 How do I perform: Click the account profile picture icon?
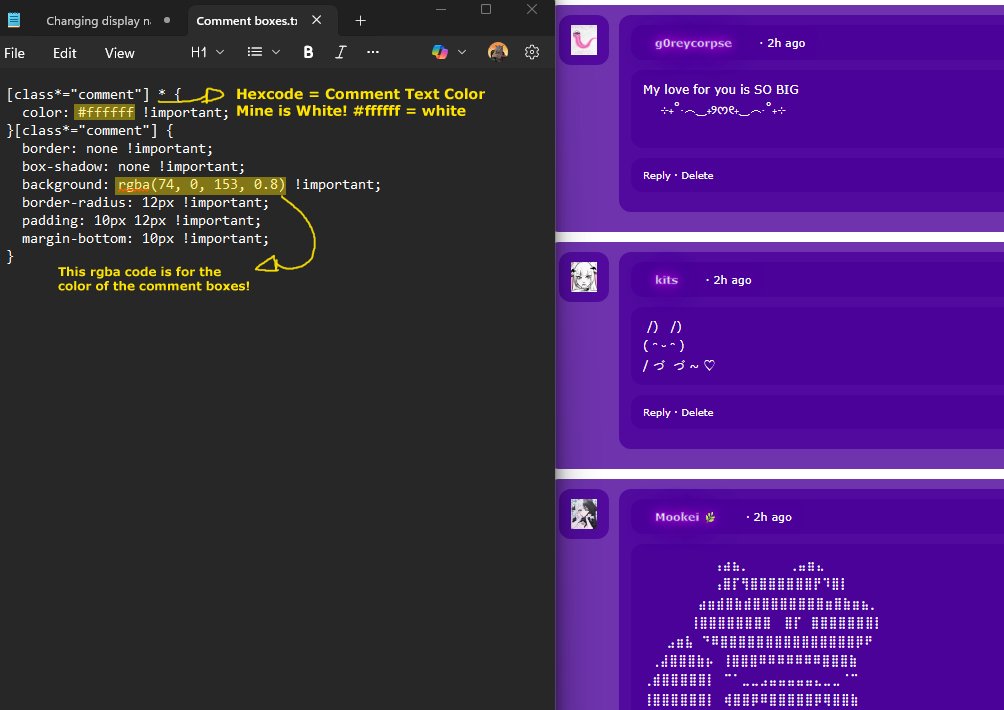click(497, 52)
